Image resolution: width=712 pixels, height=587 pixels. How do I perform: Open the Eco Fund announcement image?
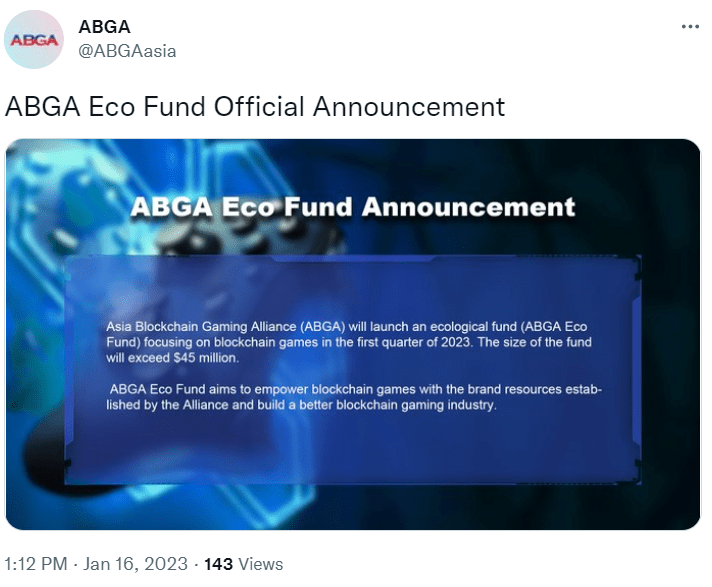pos(353,334)
